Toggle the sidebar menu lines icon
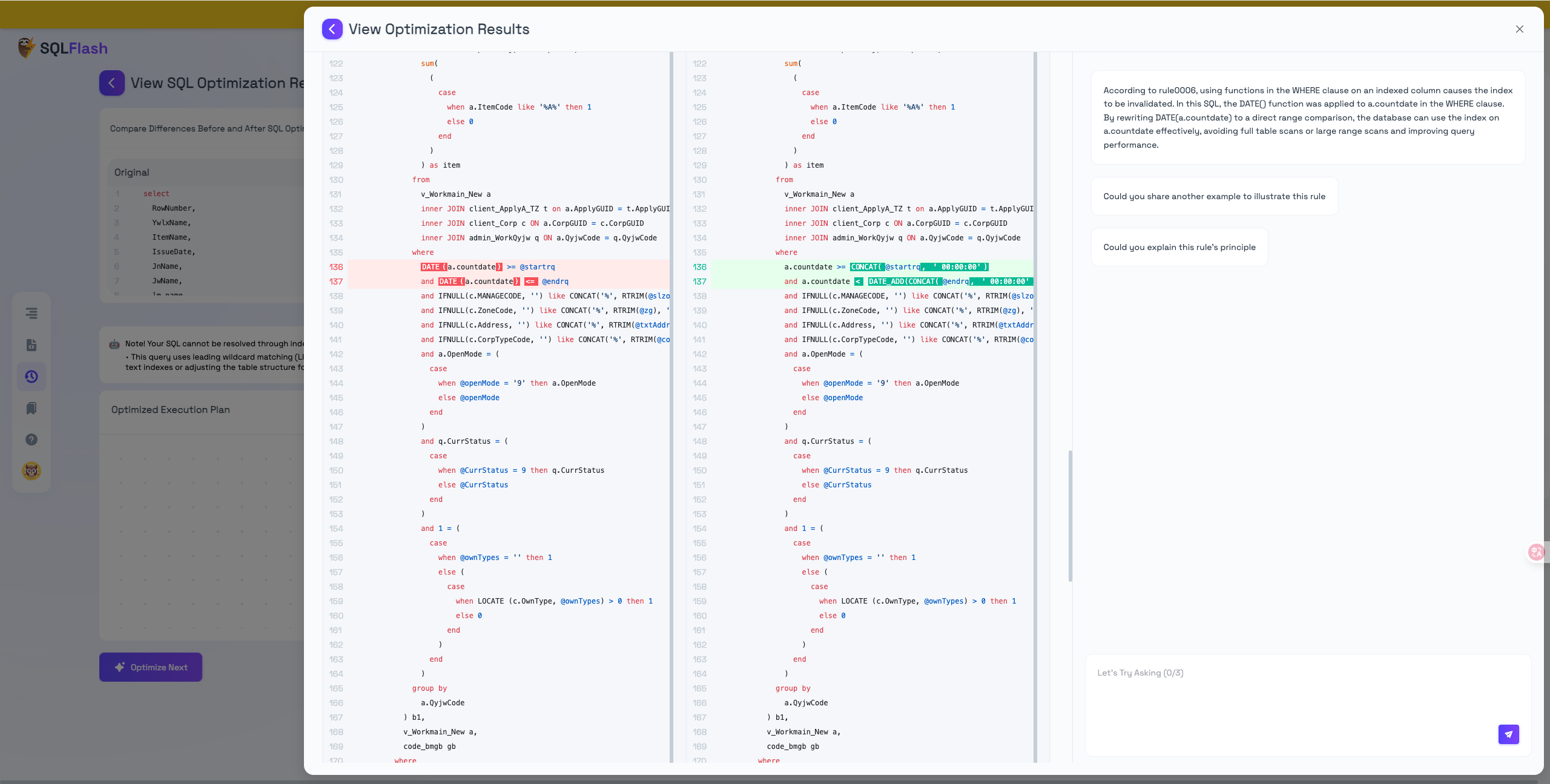This screenshot has width=1550, height=784. point(31,313)
